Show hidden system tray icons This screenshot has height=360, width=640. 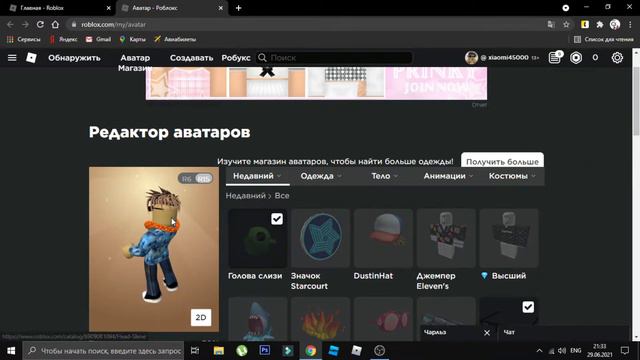coord(539,351)
